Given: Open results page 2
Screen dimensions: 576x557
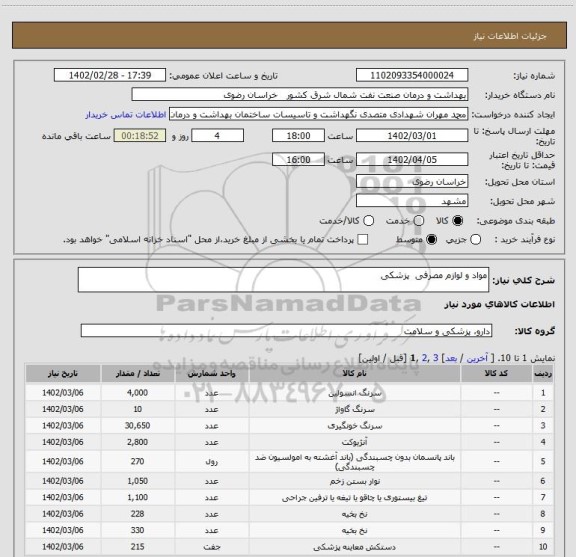Looking at the screenshot, I should [x=425, y=358].
